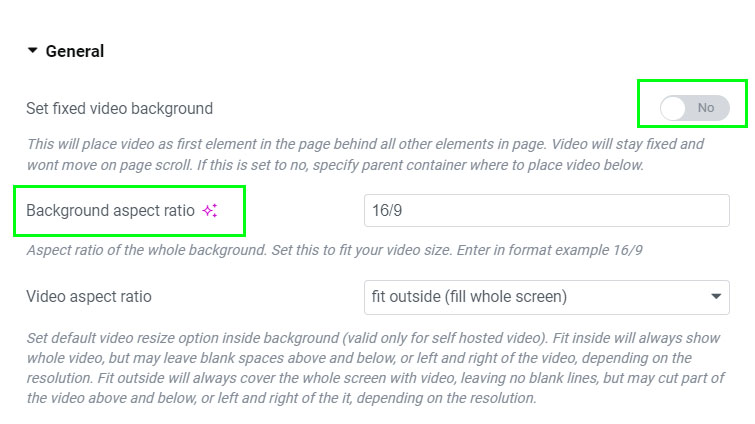Viewport: 755px width, 424px height.
Task: Collapse the General section arrow
Action: [33, 51]
